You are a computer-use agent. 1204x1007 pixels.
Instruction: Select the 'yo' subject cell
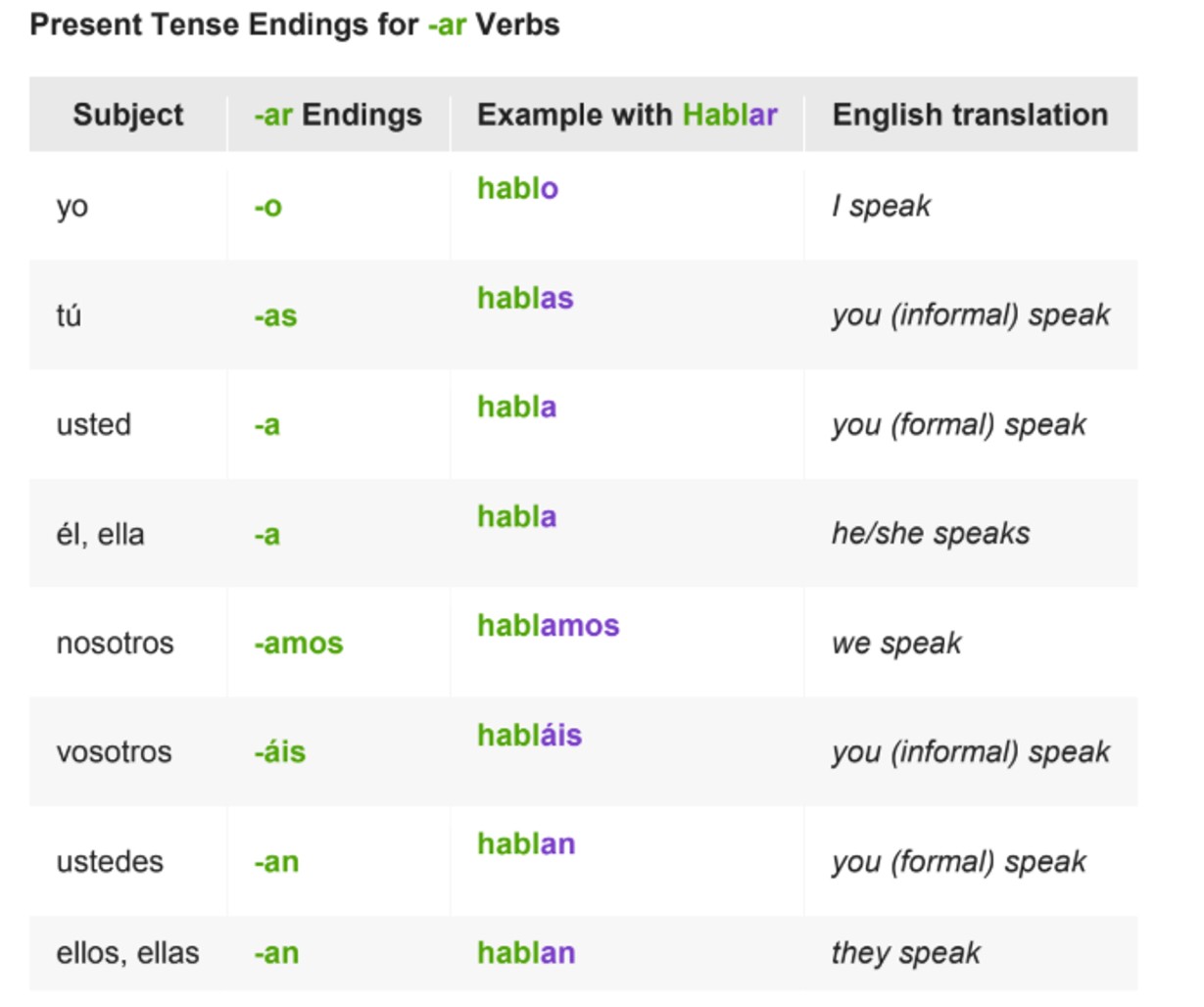click(x=72, y=207)
